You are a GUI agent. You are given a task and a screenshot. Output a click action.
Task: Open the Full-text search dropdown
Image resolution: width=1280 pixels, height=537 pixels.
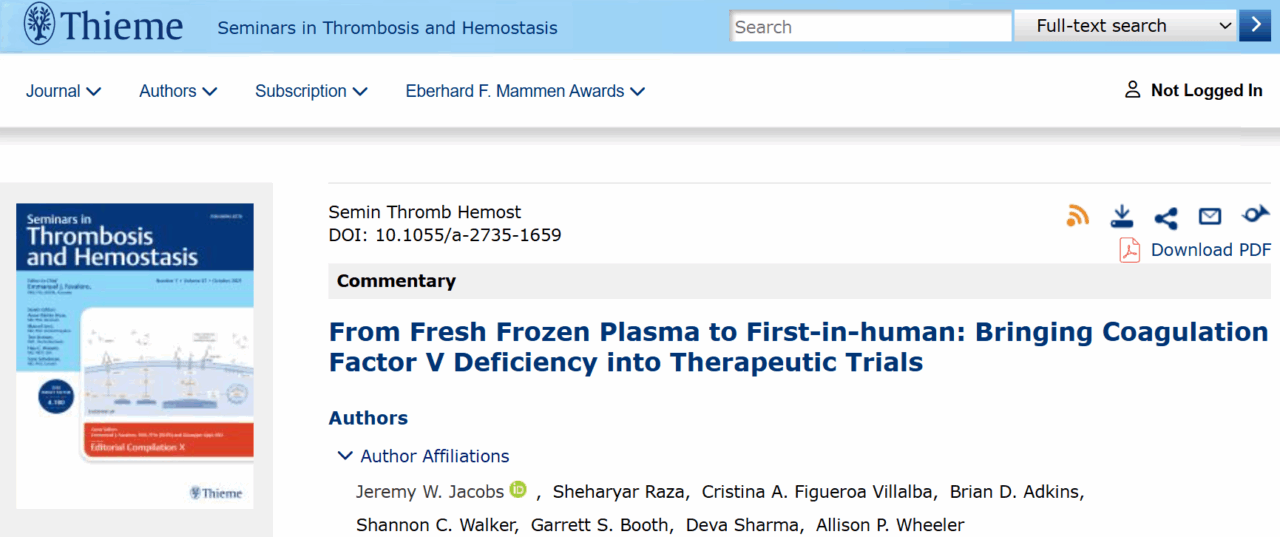(x=1126, y=26)
